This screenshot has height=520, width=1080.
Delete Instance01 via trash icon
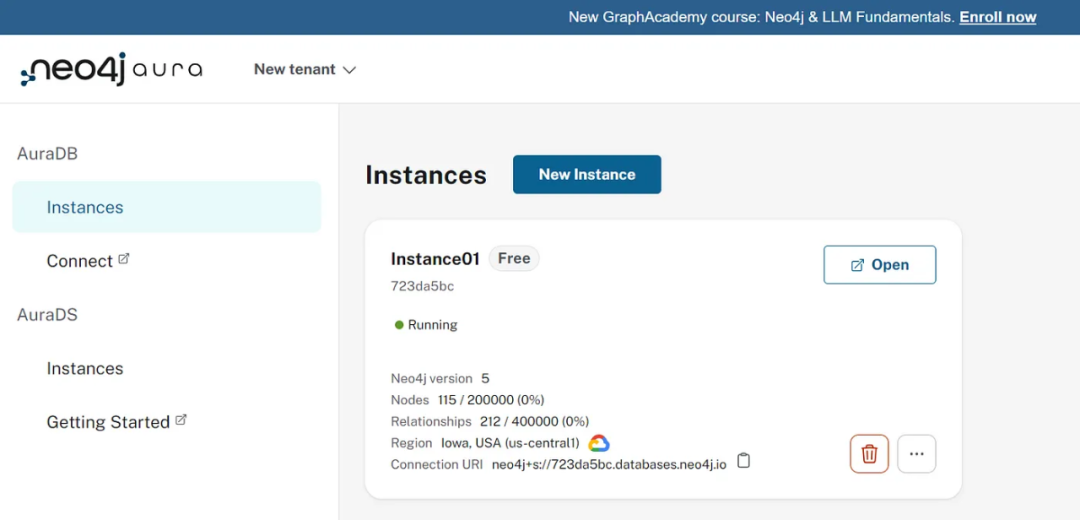click(869, 454)
